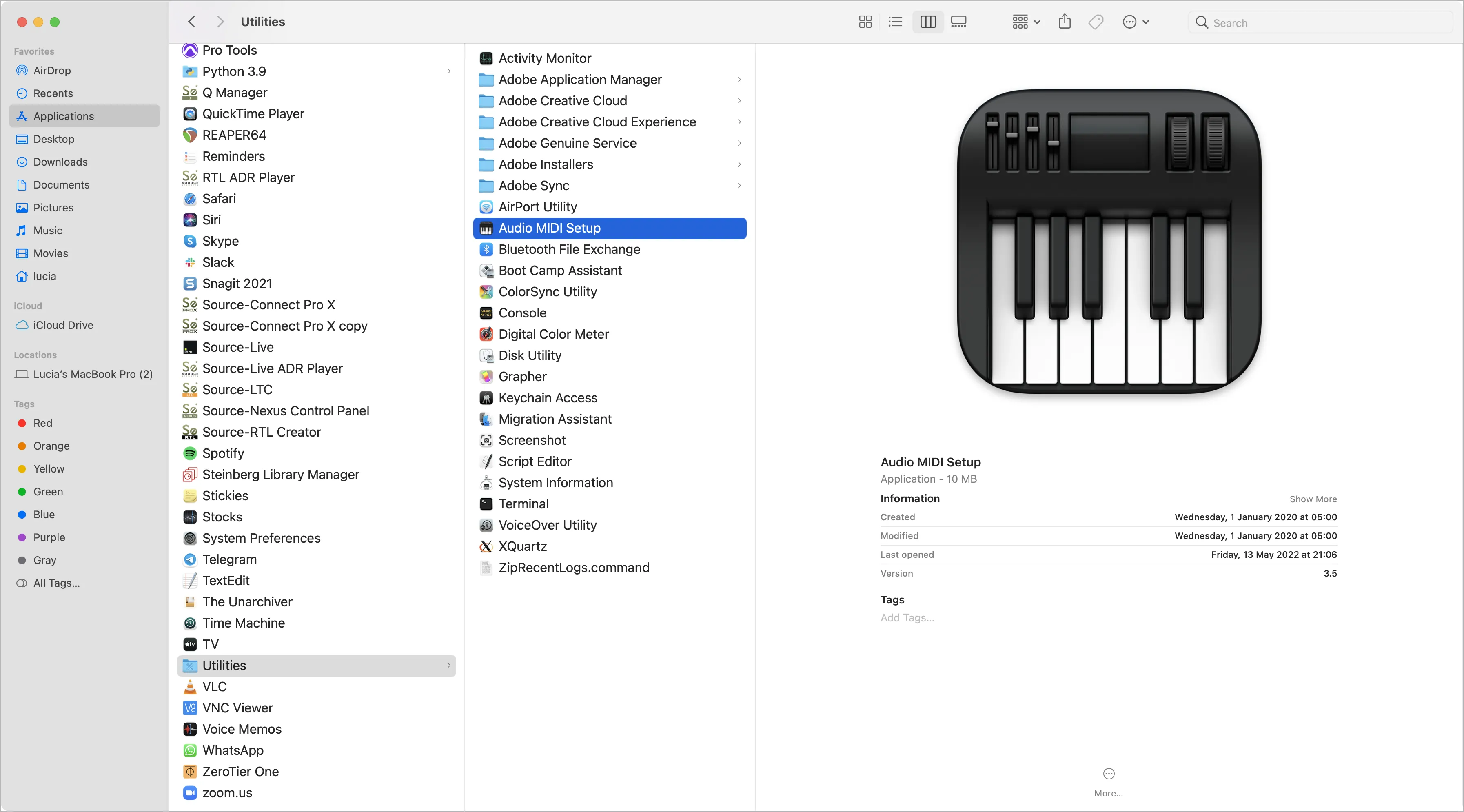The width and height of the screenshot is (1464, 812).
Task: Select the Skype app icon
Action: coord(190,241)
